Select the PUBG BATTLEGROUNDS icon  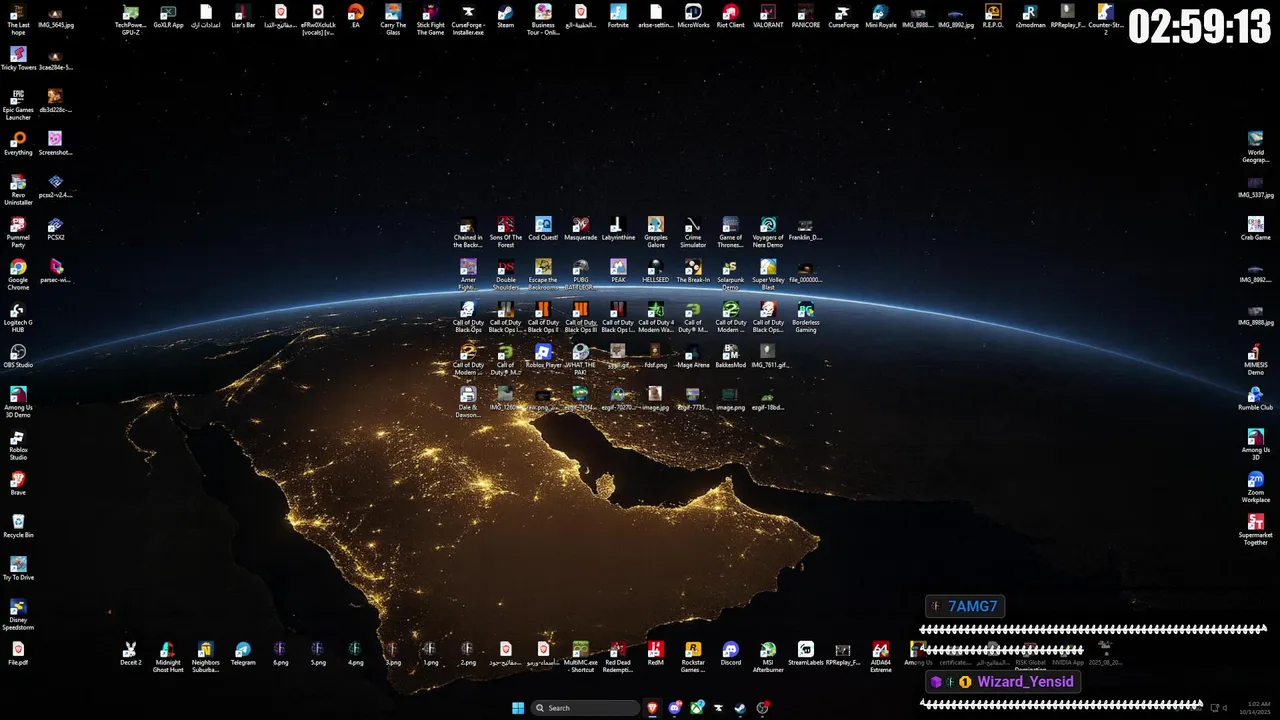(x=580, y=275)
